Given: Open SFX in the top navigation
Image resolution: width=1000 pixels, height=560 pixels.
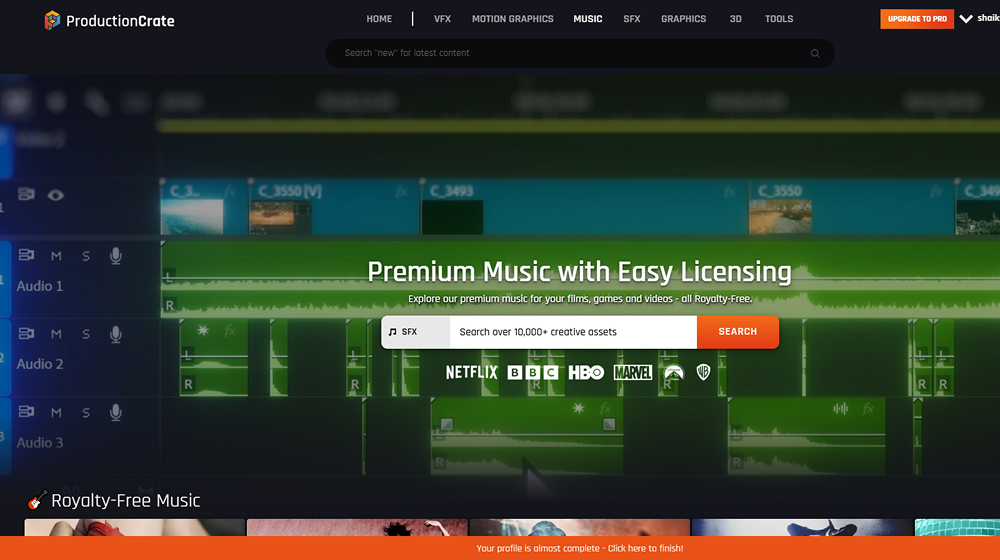Looking at the screenshot, I should coord(631,19).
